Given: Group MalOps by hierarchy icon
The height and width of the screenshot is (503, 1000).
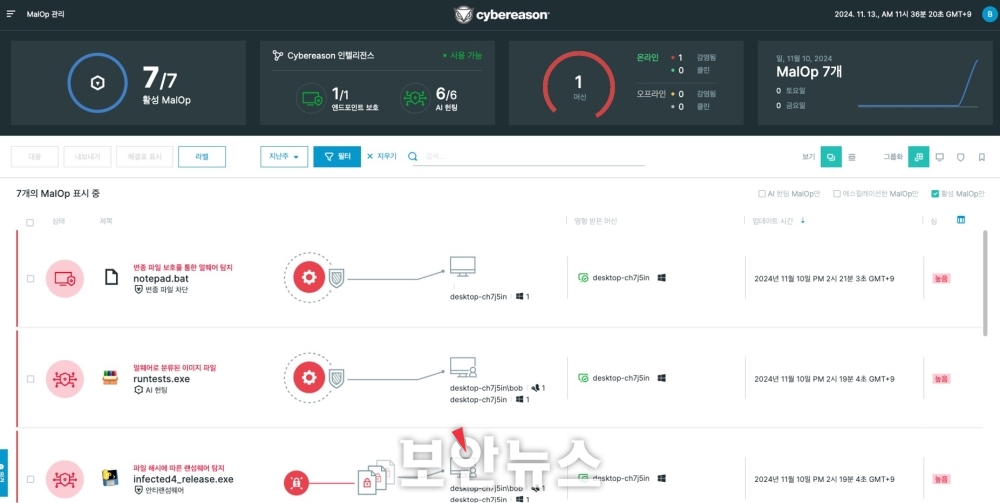Looking at the screenshot, I should [x=918, y=157].
